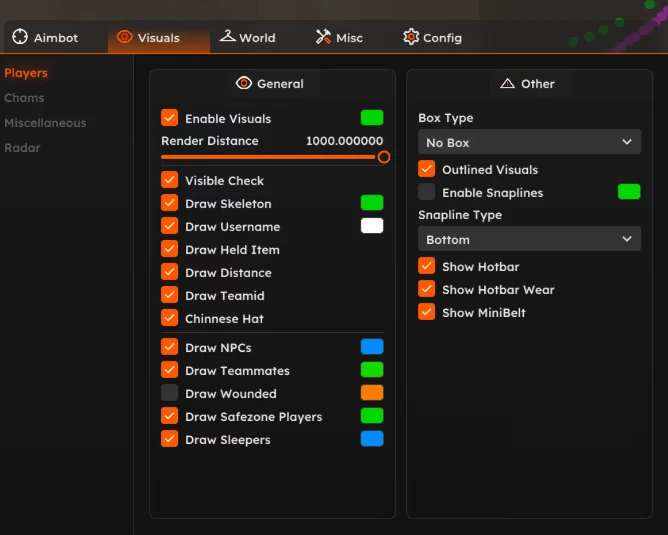Click the Aimbot crosshair icon
This screenshot has width=668, height=535.
[20, 37]
